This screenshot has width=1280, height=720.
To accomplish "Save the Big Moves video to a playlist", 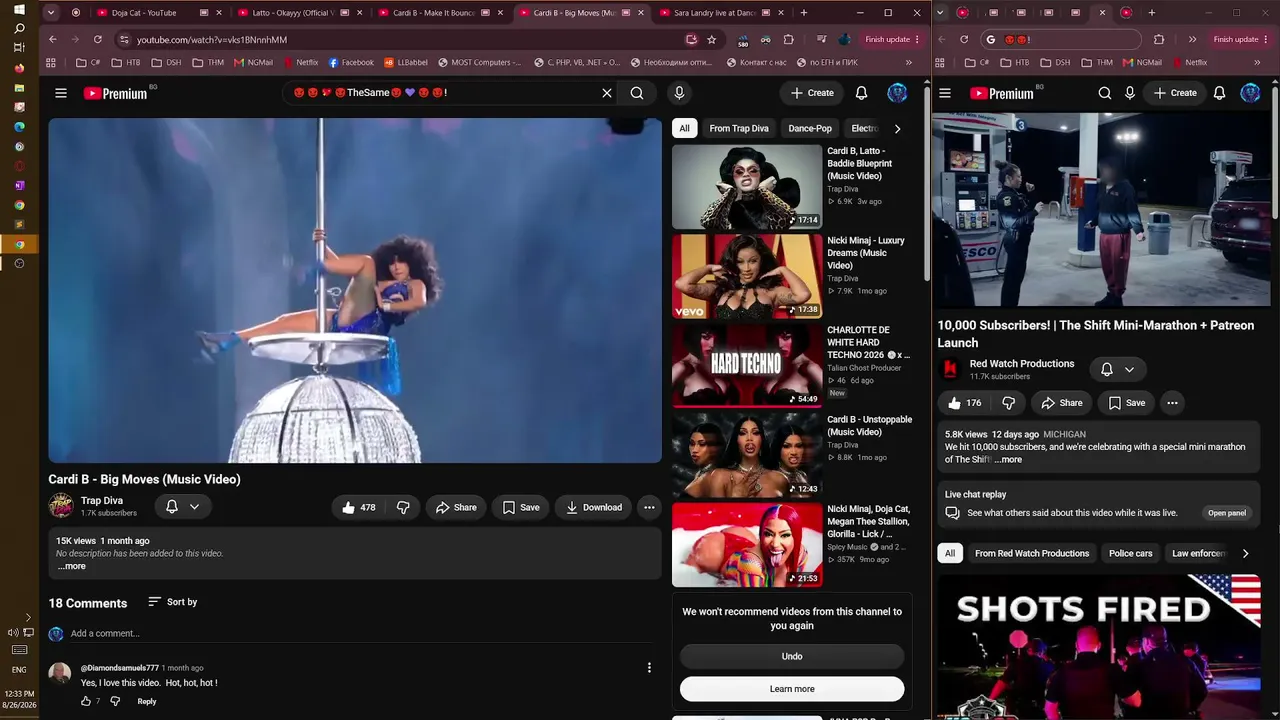I will point(521,507).
